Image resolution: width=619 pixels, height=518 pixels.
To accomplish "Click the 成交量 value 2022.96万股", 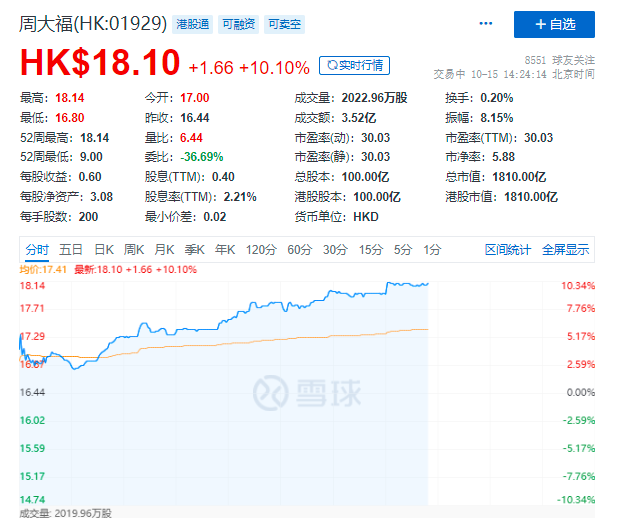I will click(374, 98).
